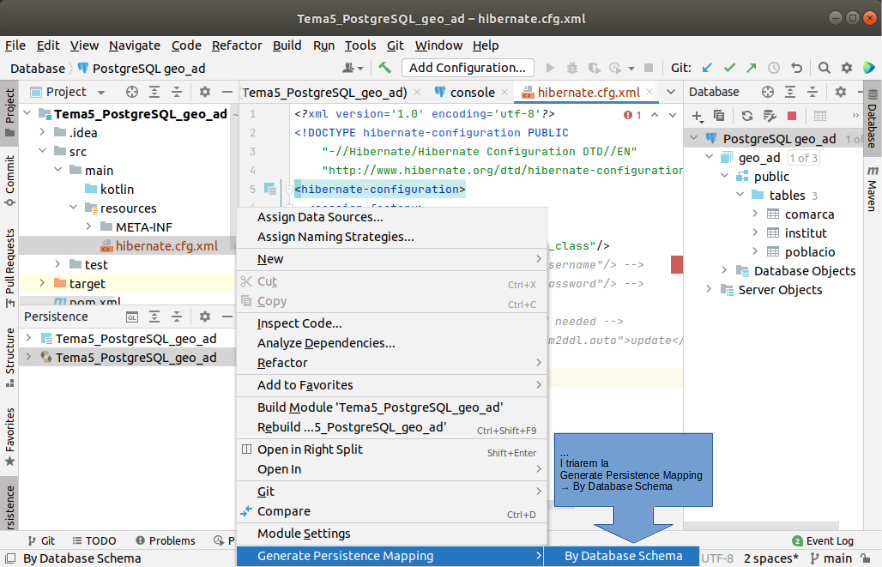Click the Git update project arrow
Image resolution: width=882 pixels, height=567 pixels.
click(707, 68)
